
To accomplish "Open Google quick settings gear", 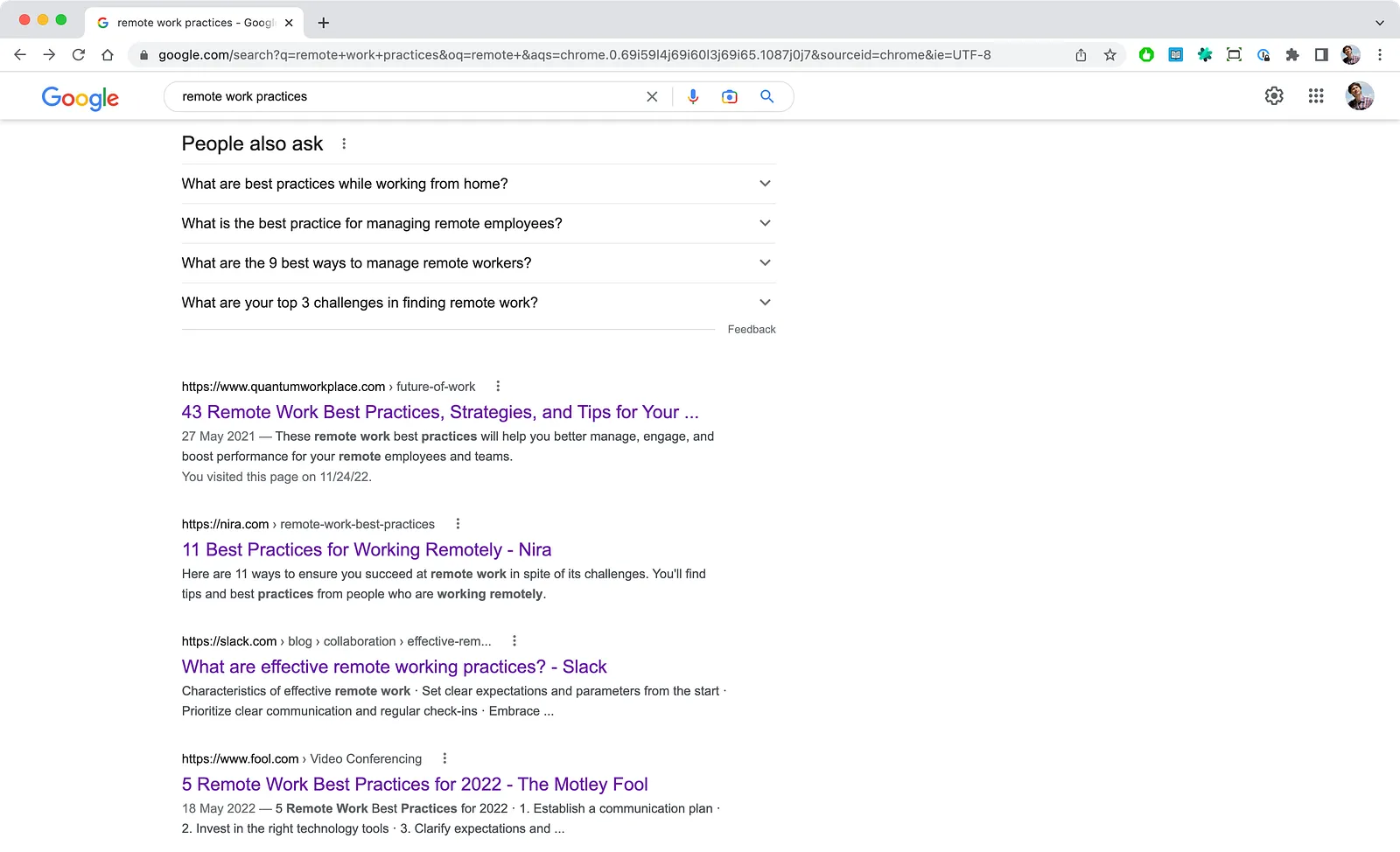I will (x=1274, y=96).
